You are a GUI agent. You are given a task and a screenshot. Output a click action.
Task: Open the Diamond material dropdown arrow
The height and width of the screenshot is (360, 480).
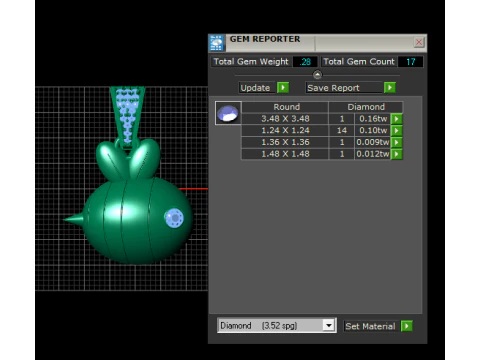point(329,325)
